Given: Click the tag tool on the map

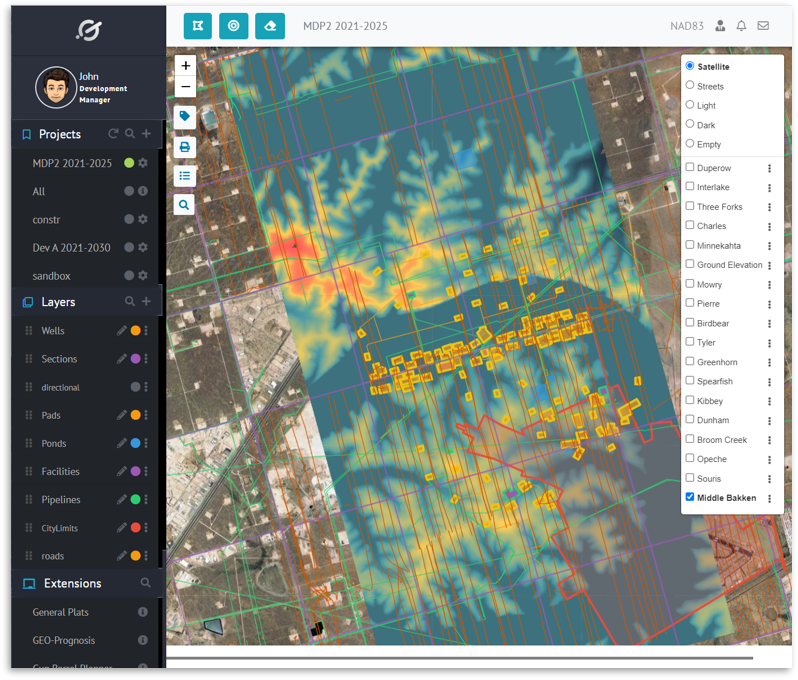Looking at the screenshot, I should coord(184,117).
